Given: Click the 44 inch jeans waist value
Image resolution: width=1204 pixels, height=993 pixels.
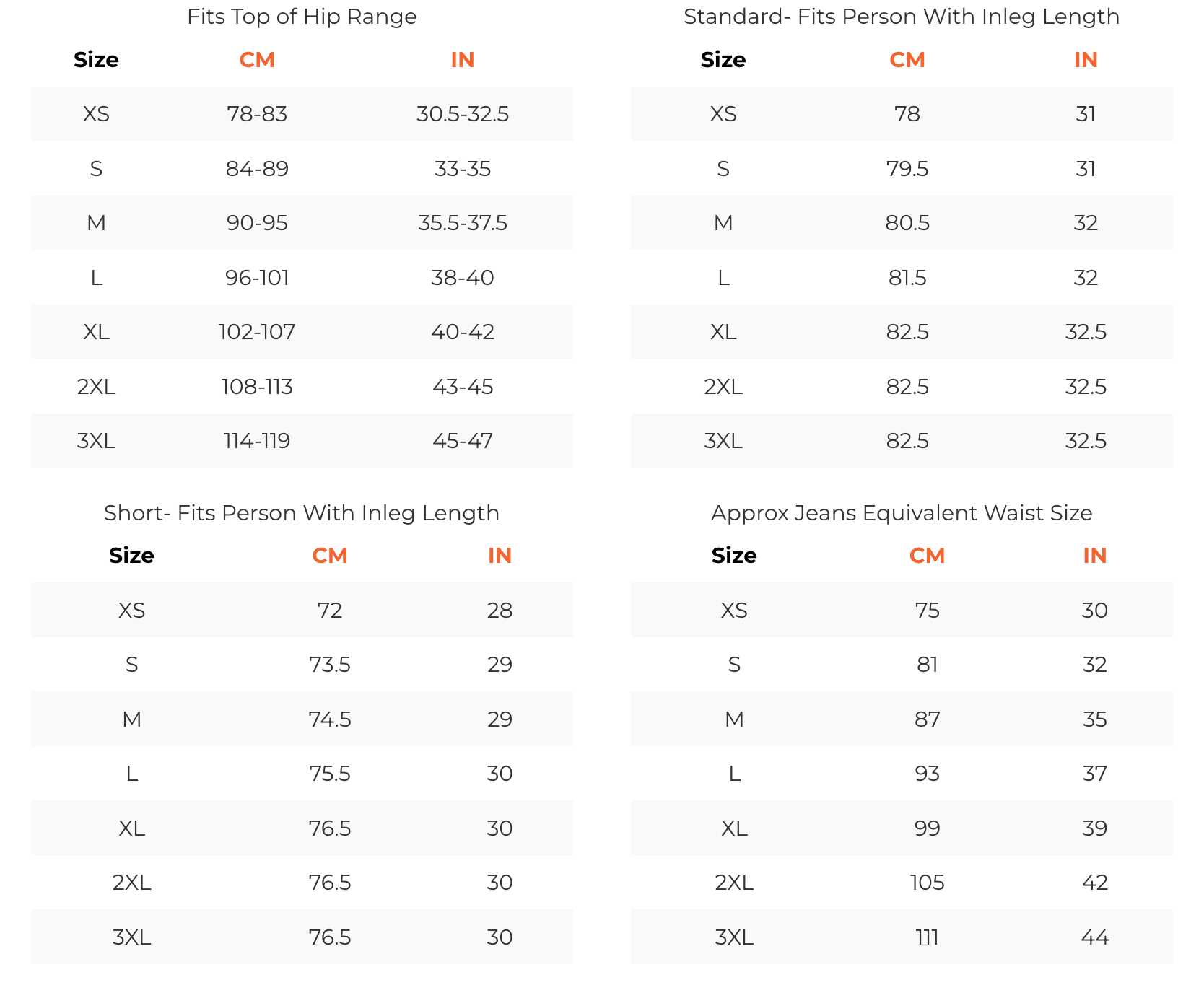Looking at the screenshot, I should pos(1094,937).
